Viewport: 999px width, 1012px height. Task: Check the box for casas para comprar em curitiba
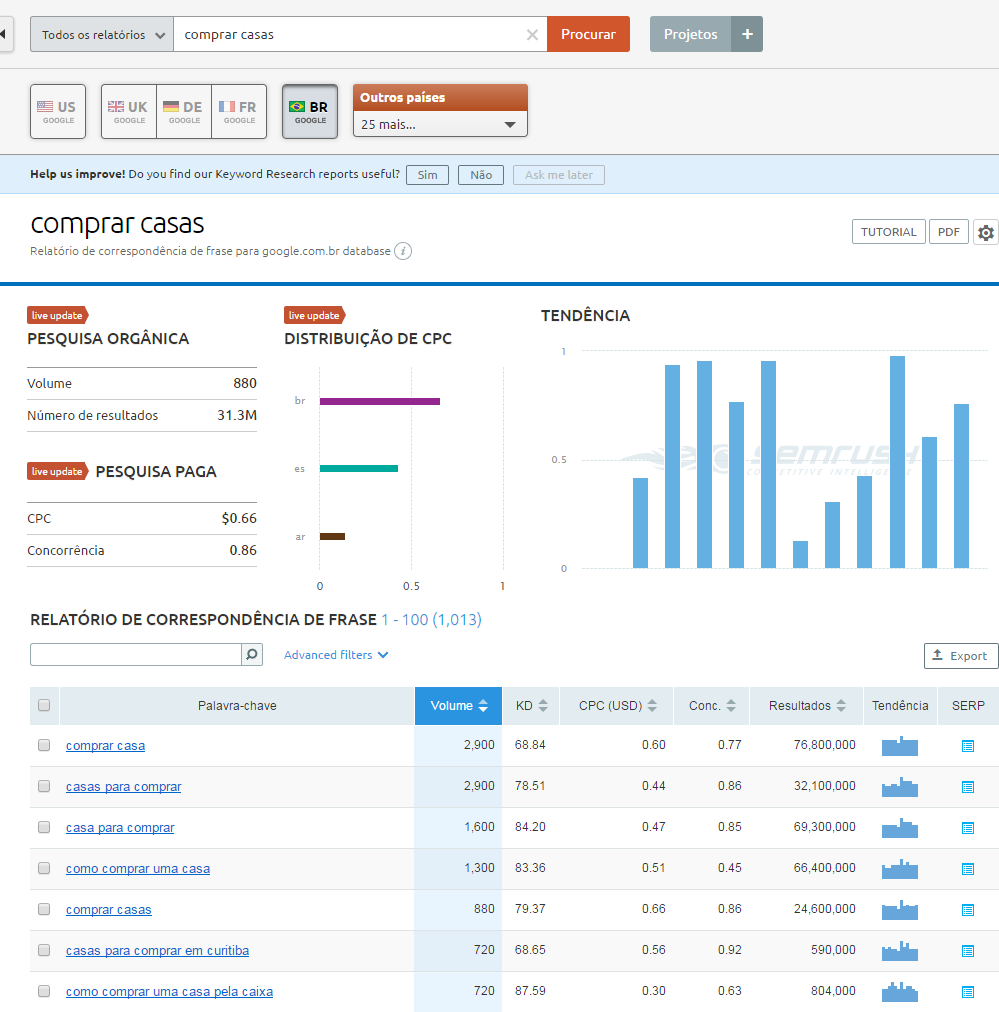(x=44, y=950)
